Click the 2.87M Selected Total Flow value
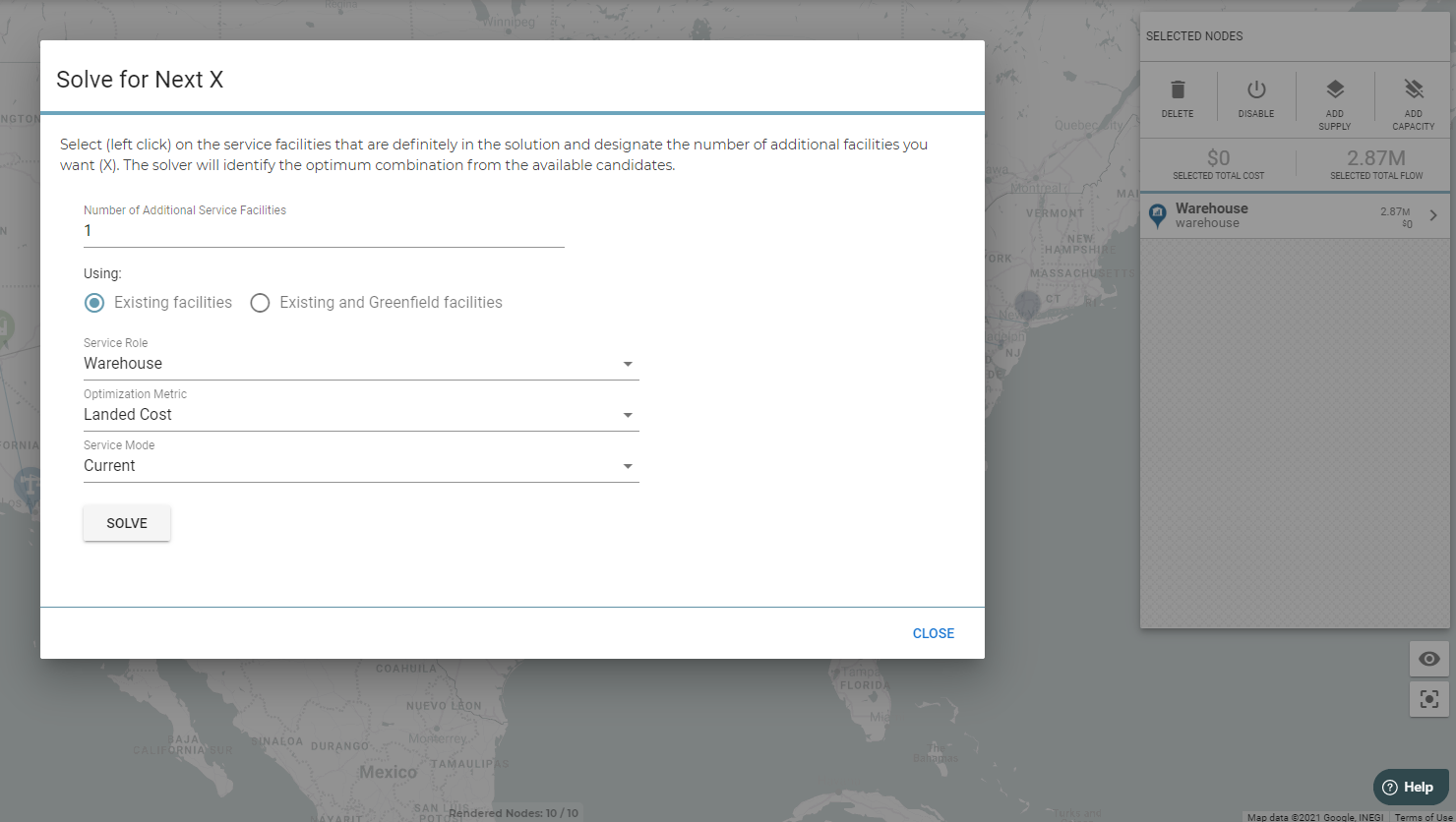The width and height of the screenshot is (1456, 822). tap(1376, 157)
